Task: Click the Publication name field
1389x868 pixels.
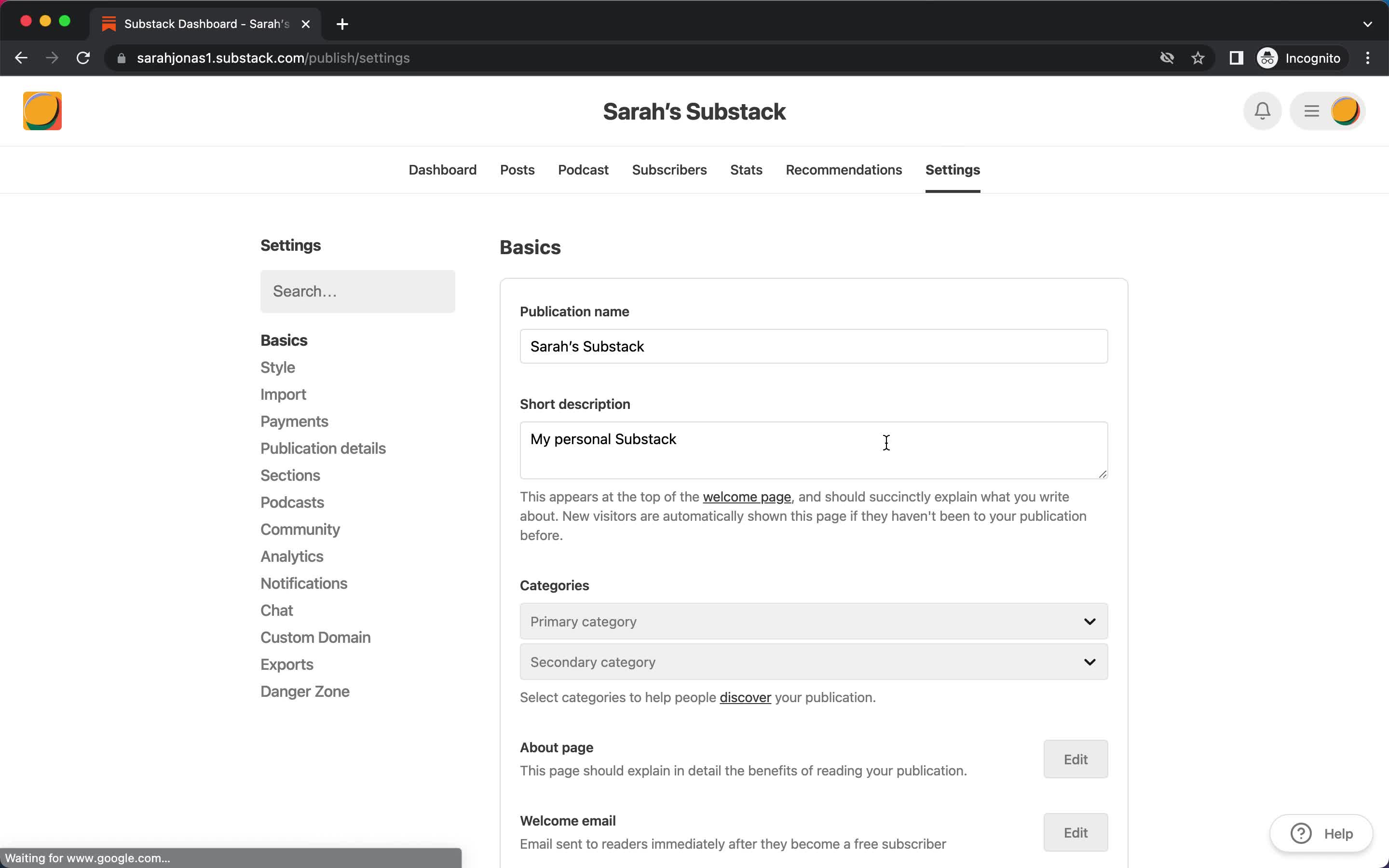Action: [814, 346]
